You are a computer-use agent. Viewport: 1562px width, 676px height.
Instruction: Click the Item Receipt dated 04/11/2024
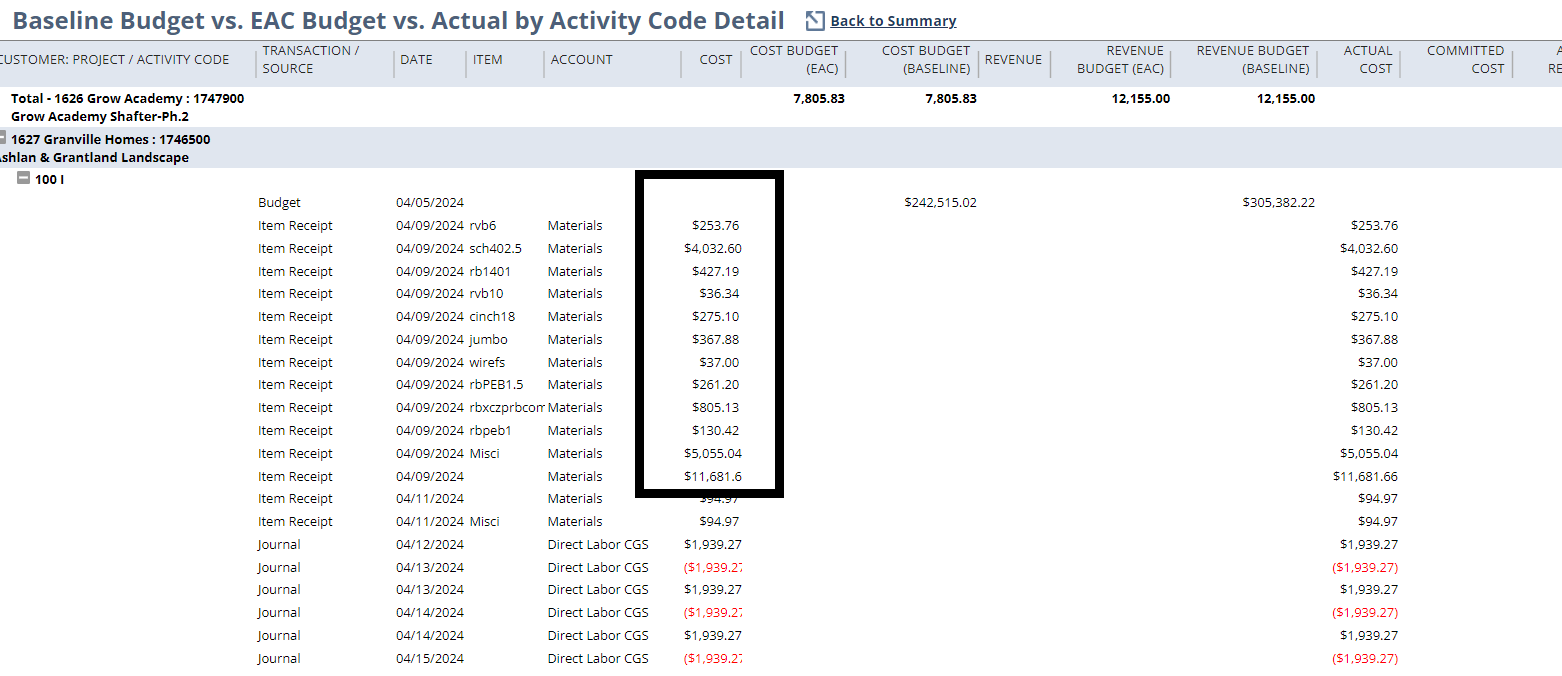[295, 498]
